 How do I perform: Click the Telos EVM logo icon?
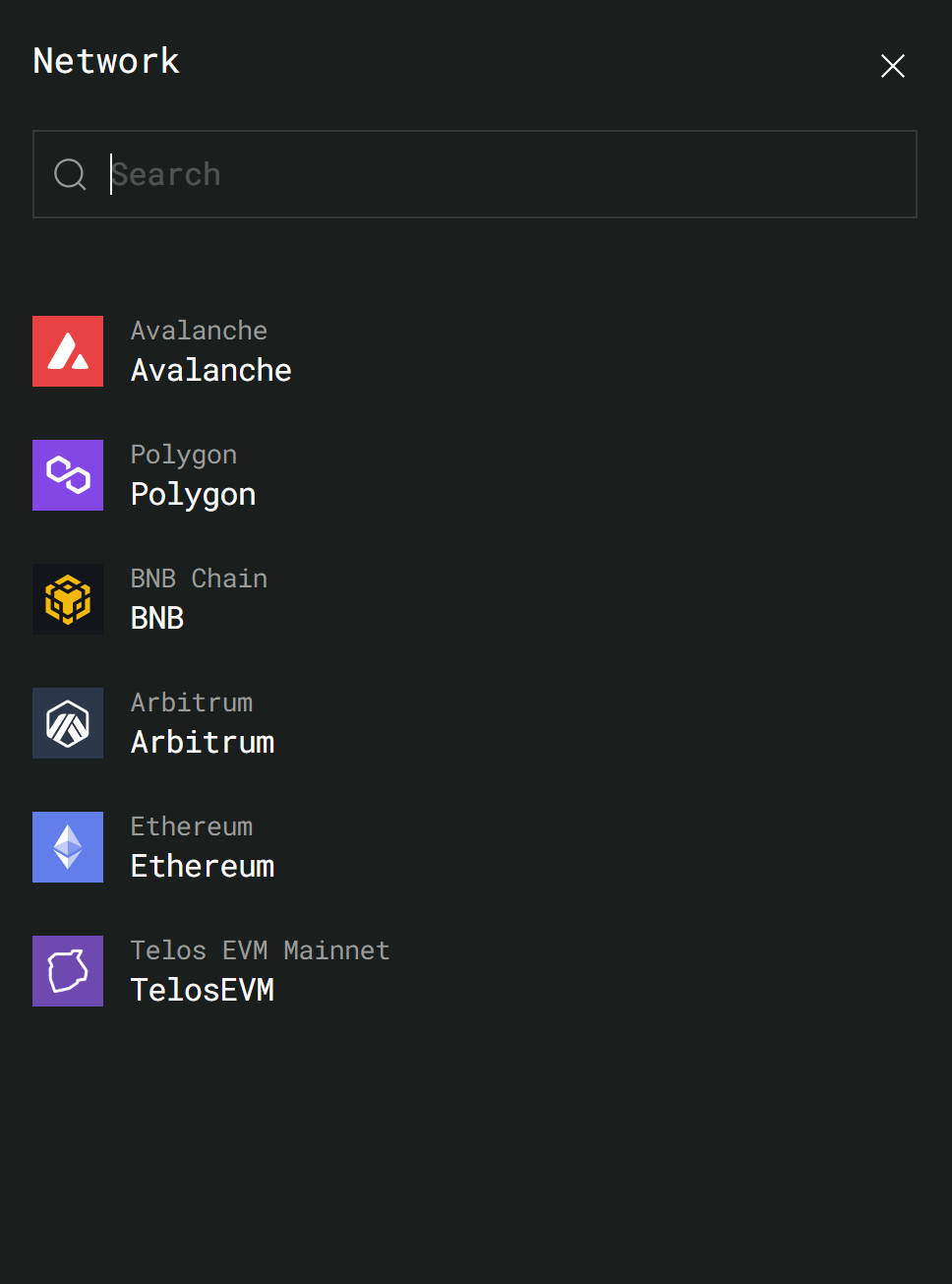pyautogui.click(x=68, y=971)
